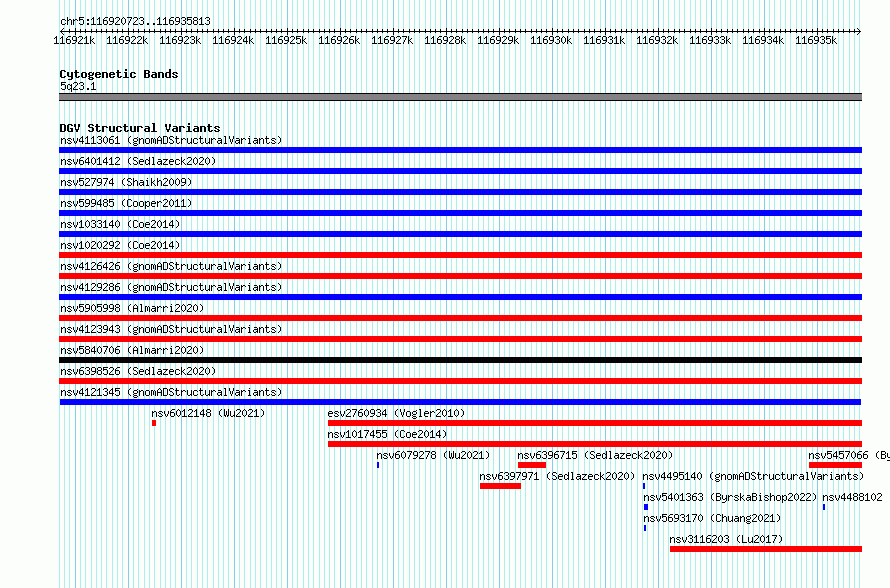Open the nsv5840706 (Almarri2020) label
The width and height of the screenshot is (890, 588).
coord(132,350)
